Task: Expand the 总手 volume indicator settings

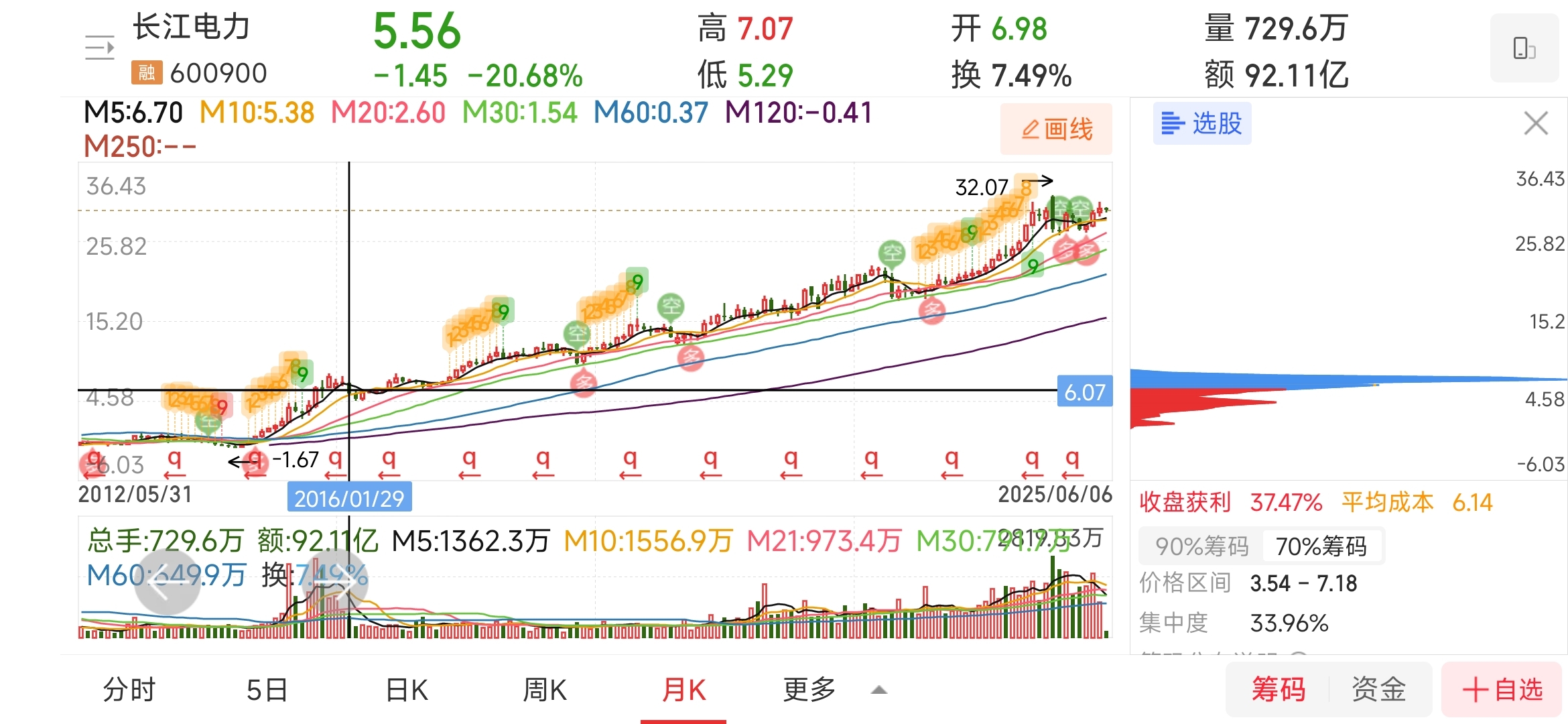Action: coord(165,540)
